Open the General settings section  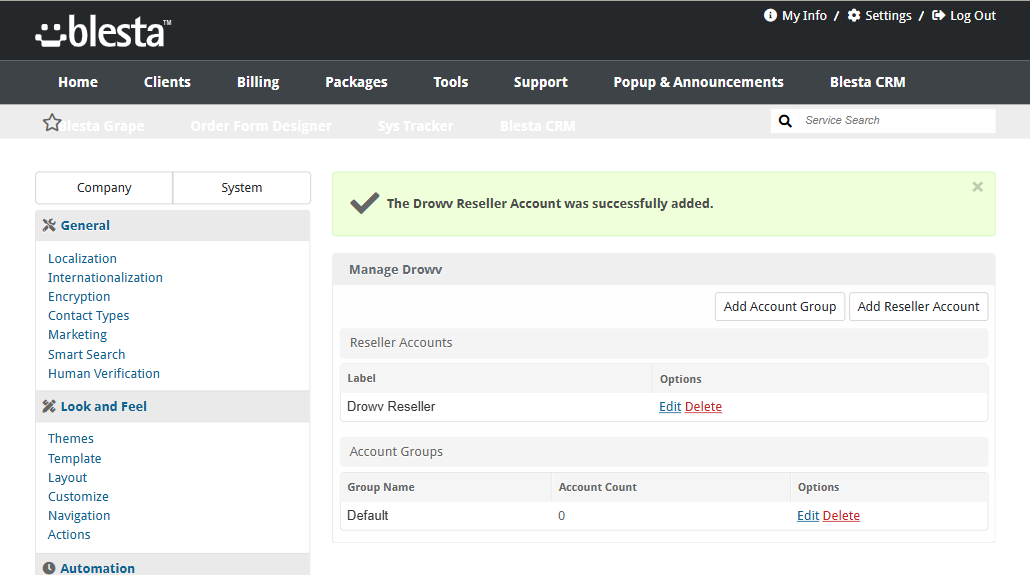point(85,225)
